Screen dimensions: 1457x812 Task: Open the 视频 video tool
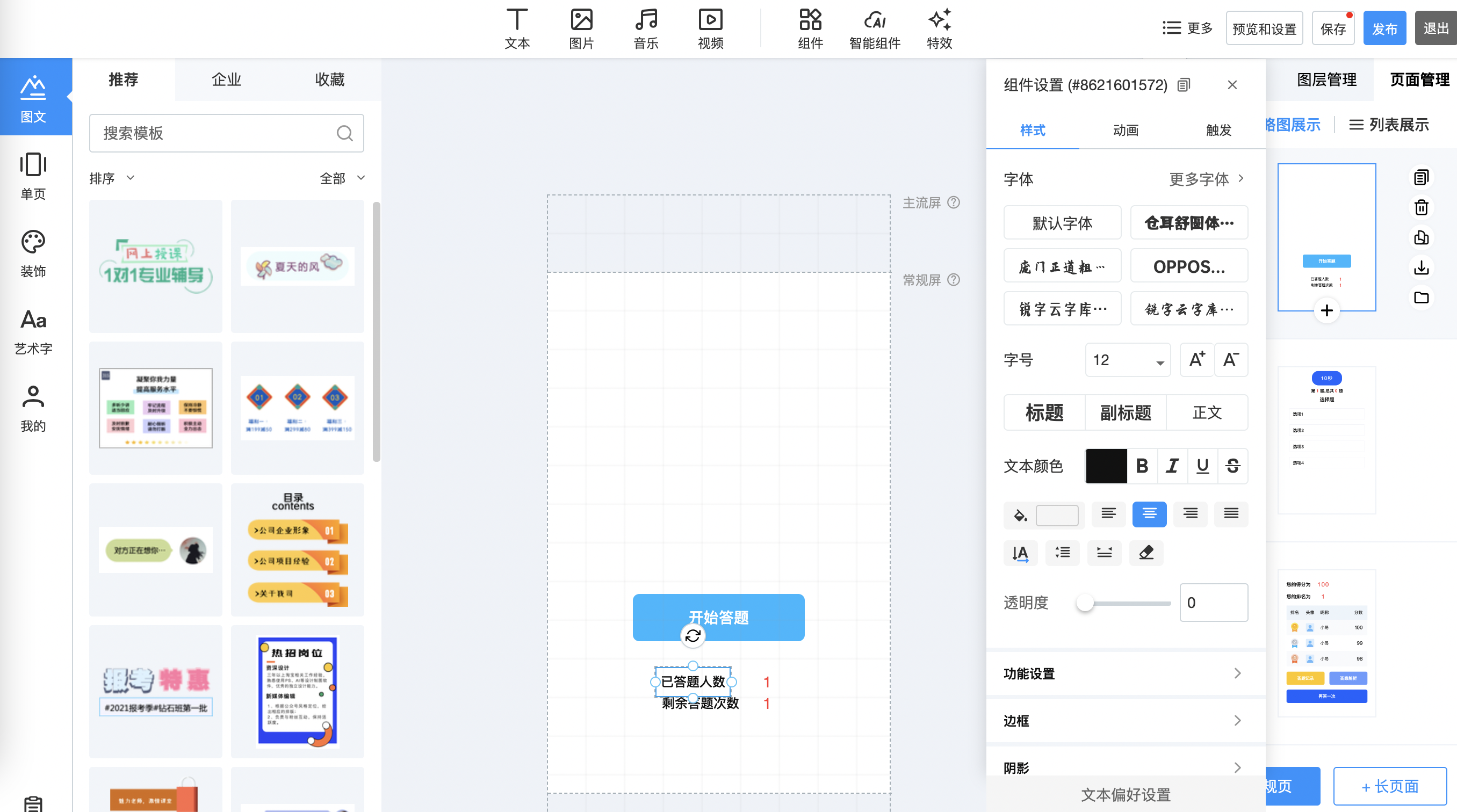coord(710,29)
